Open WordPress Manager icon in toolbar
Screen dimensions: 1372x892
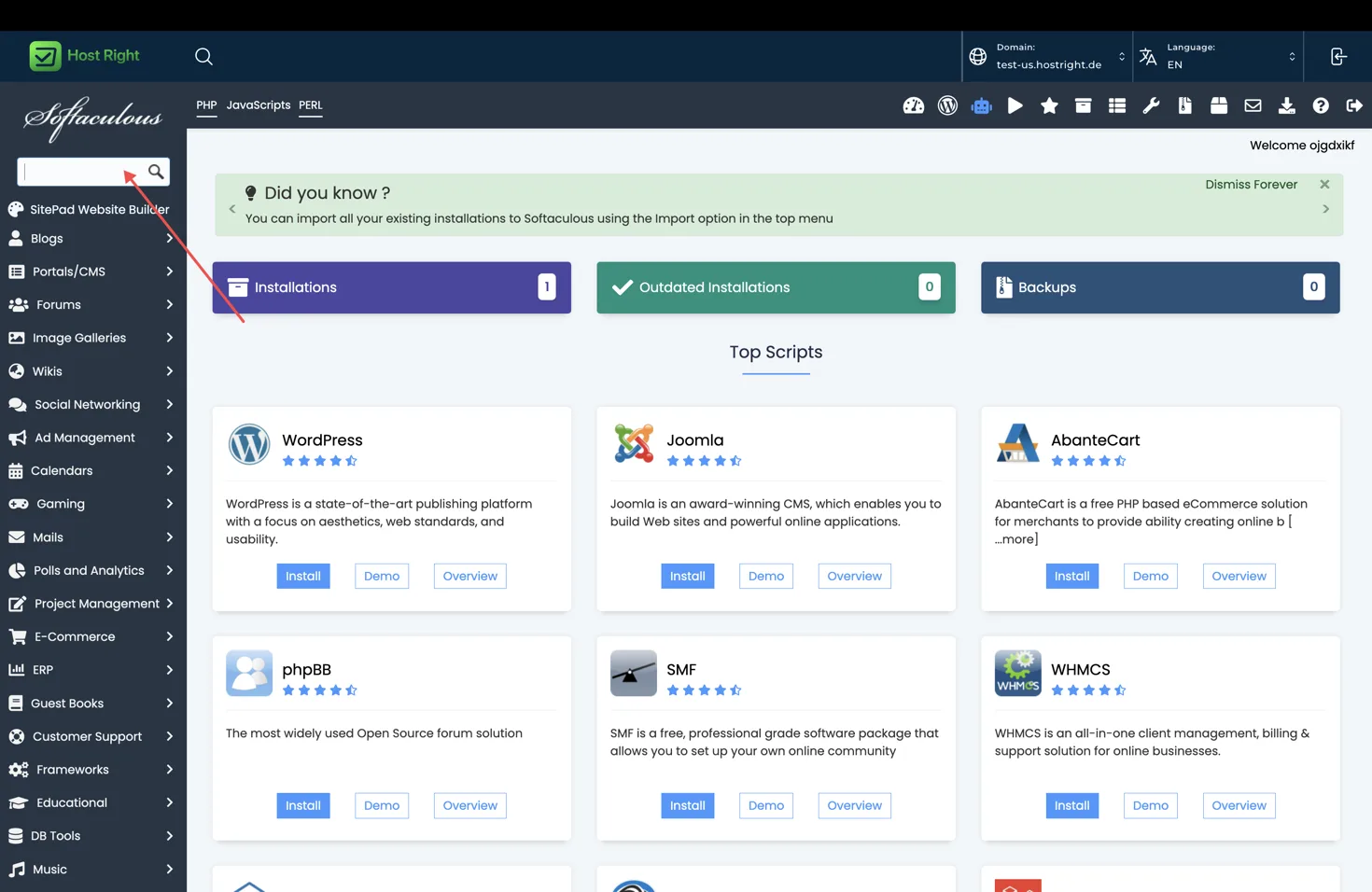pos(947,105)
